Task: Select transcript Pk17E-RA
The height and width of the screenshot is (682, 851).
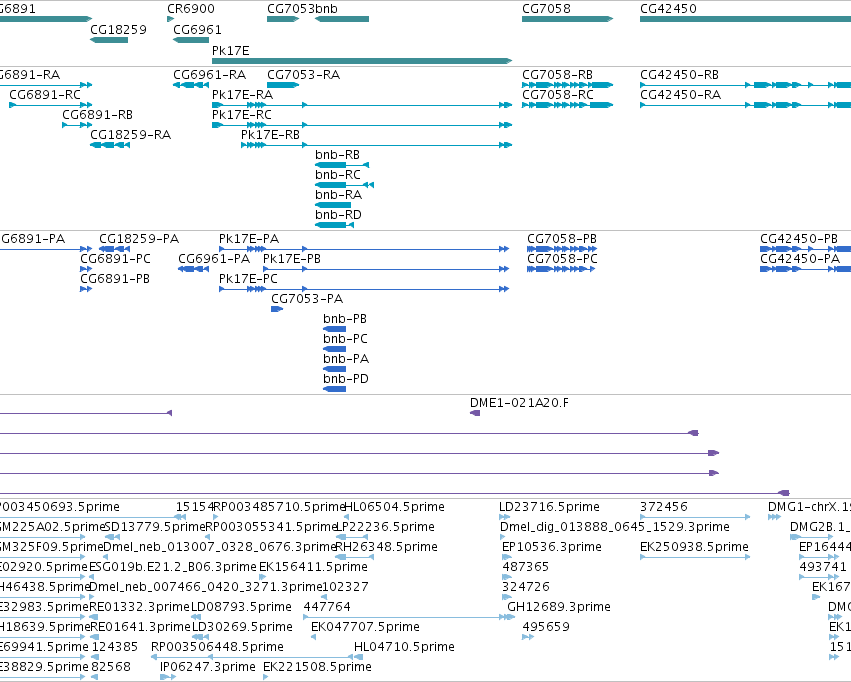Action: click(362, 105)
